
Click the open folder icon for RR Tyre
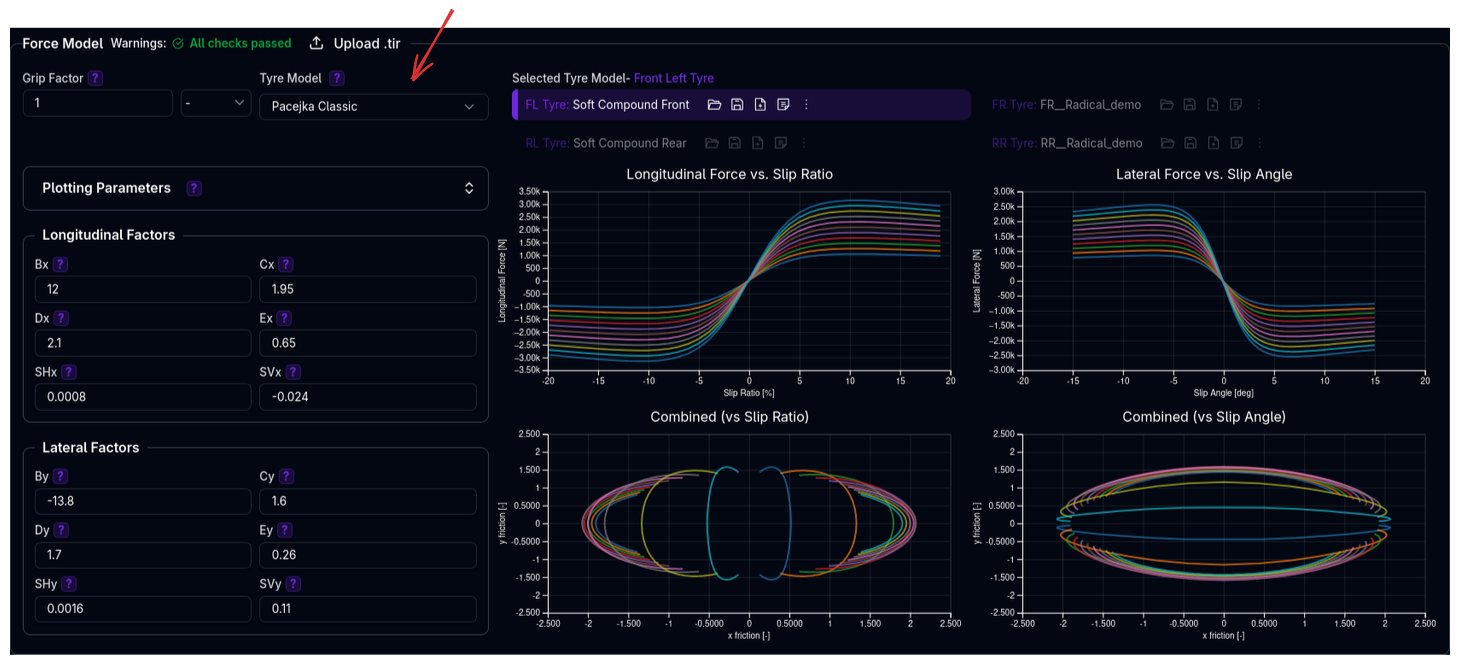[1166, 143]
